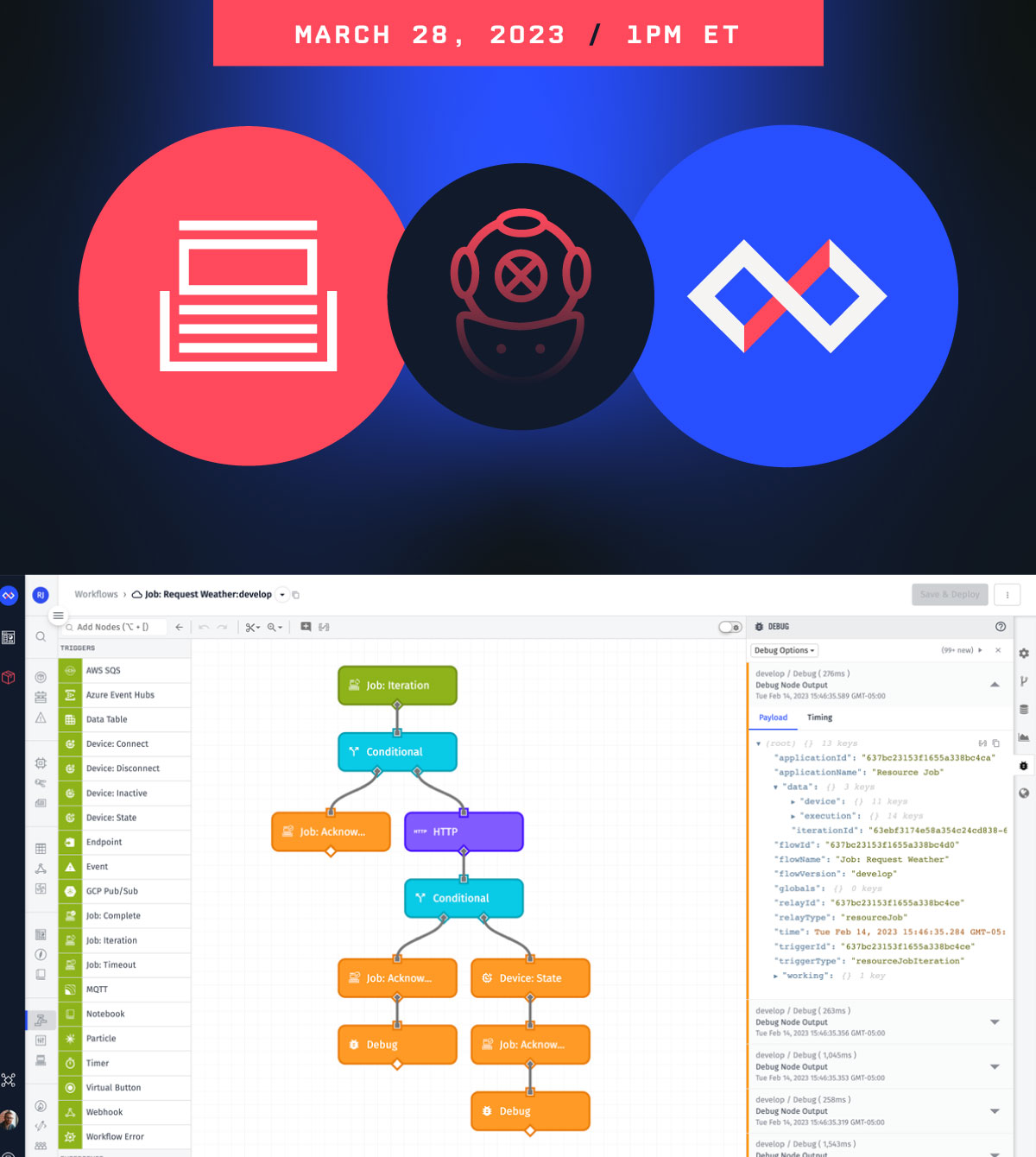Select the top Conditional node on canvas

click(397, 752)
